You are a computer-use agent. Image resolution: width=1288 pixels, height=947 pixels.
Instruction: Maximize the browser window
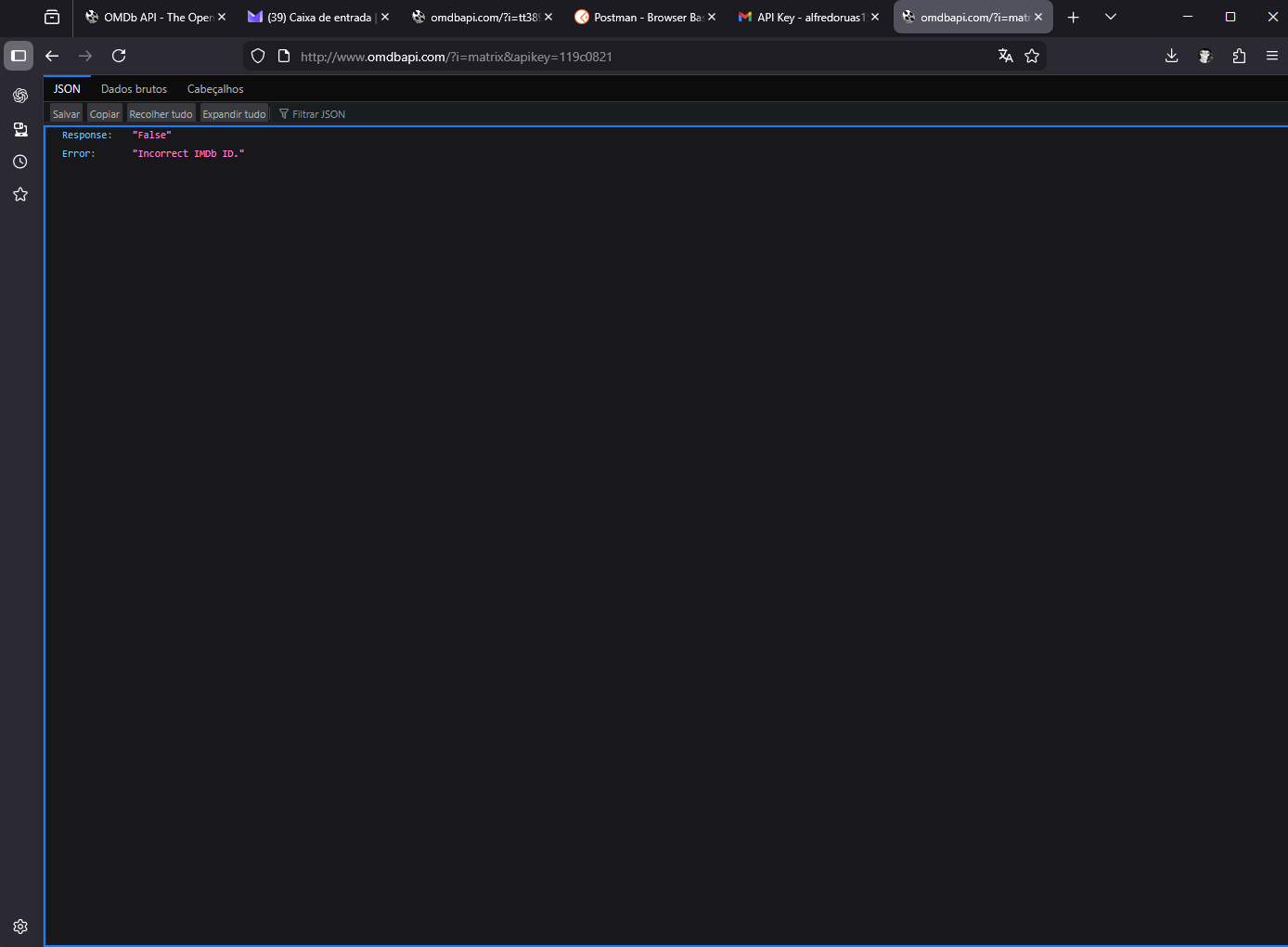[x=1230, y=17]
